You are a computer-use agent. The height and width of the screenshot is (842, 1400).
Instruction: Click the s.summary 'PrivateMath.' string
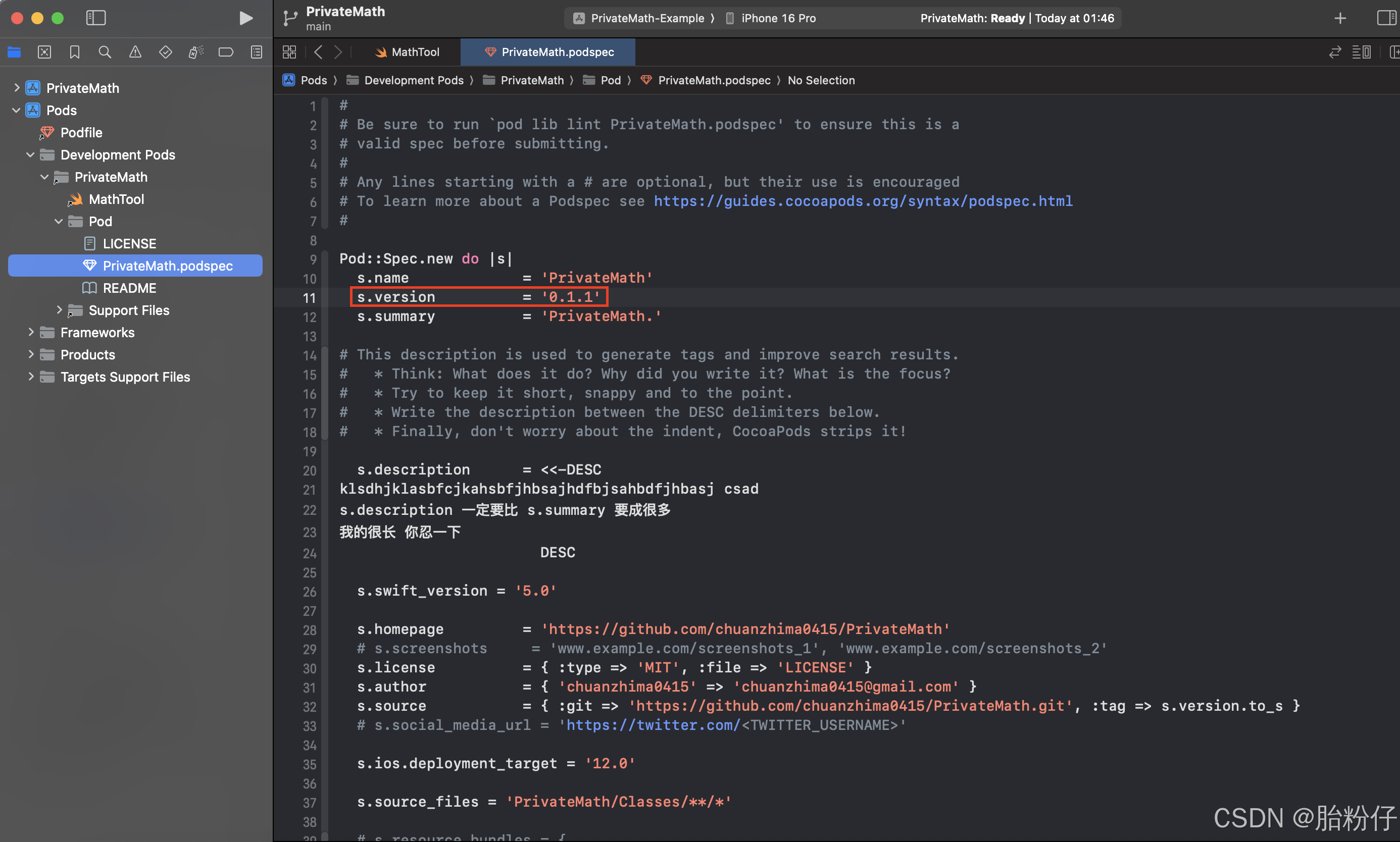click(x=601, y=316)
